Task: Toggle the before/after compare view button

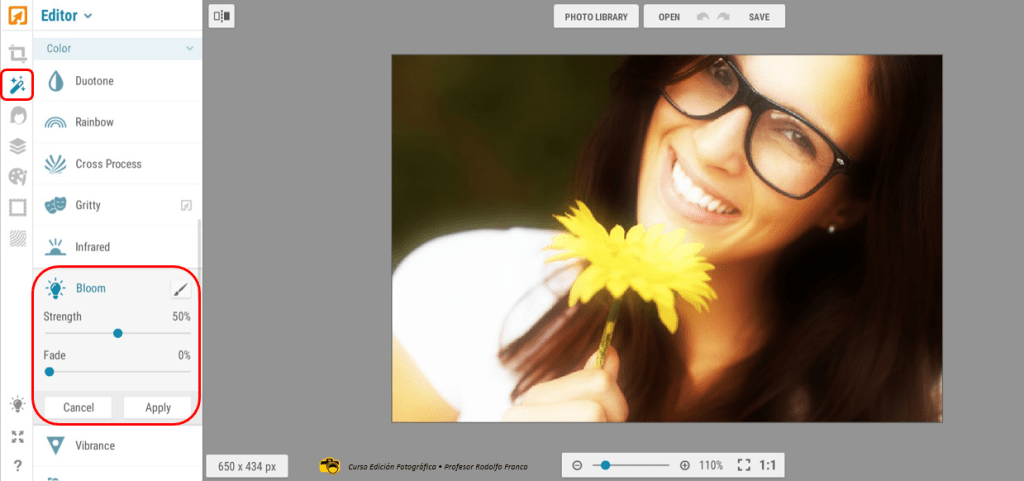Action: [x=222, y=16]
